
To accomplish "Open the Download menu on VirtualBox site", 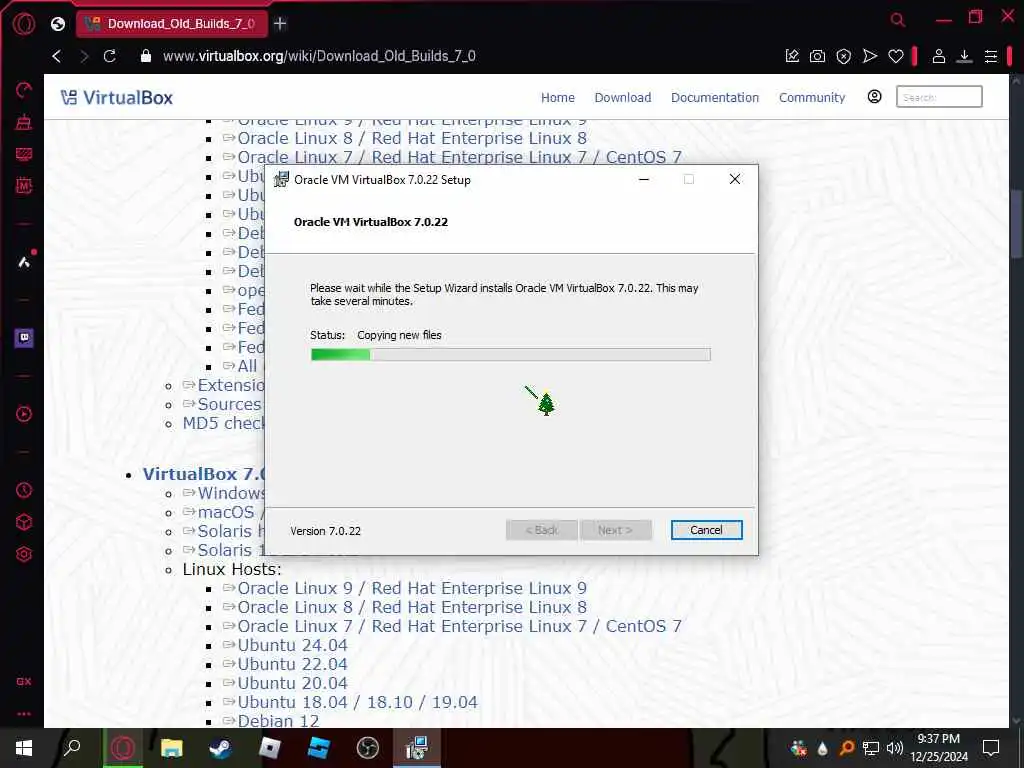I will tap(622, 97).
